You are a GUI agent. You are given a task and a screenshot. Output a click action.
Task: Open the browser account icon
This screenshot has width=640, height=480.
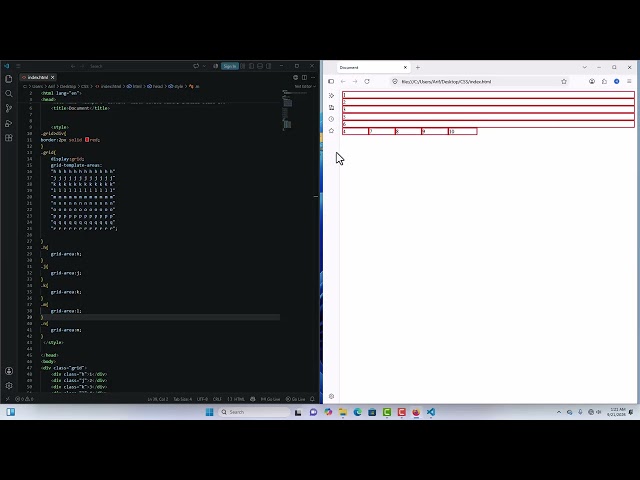coord(592,81)
